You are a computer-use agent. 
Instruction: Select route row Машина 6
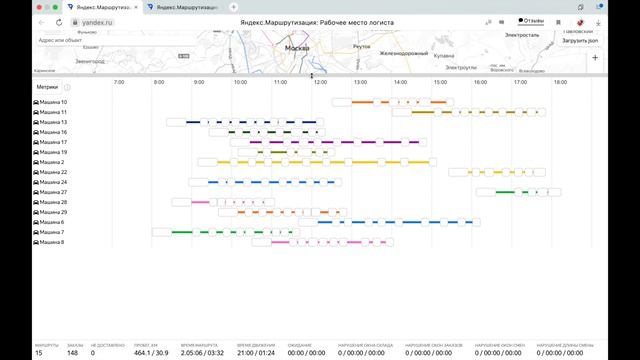[48, 222]
